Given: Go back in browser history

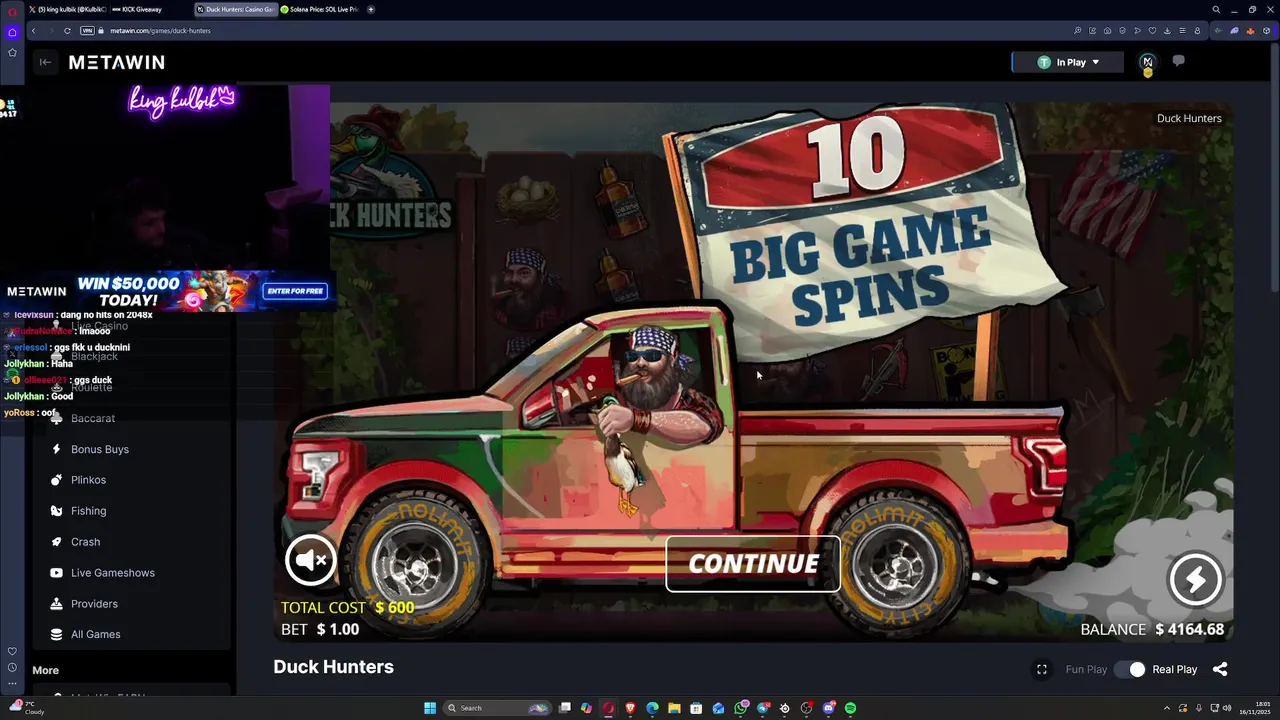Looking at the screenshot, I should [33, 31].
